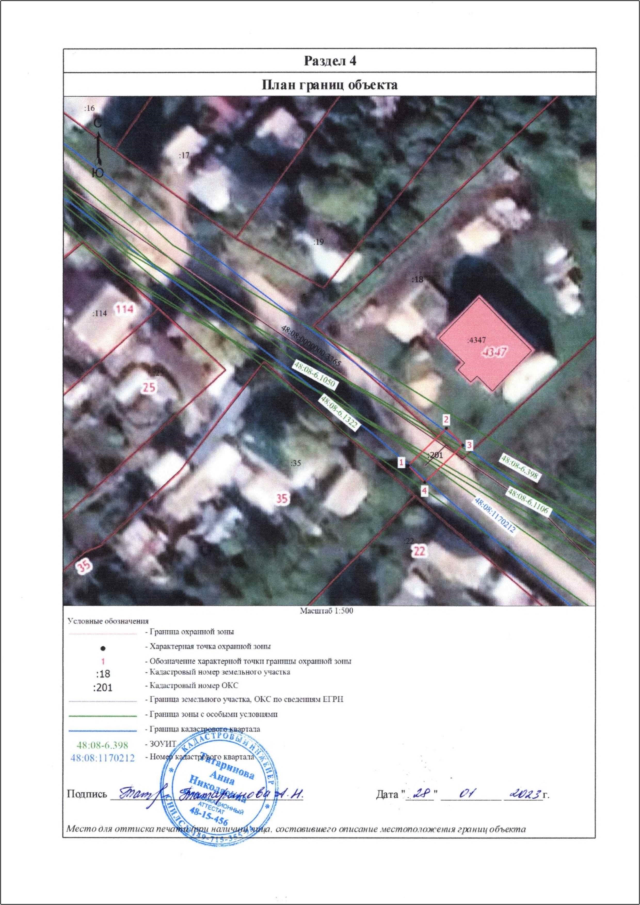Click boundary point marker 1

401,463
